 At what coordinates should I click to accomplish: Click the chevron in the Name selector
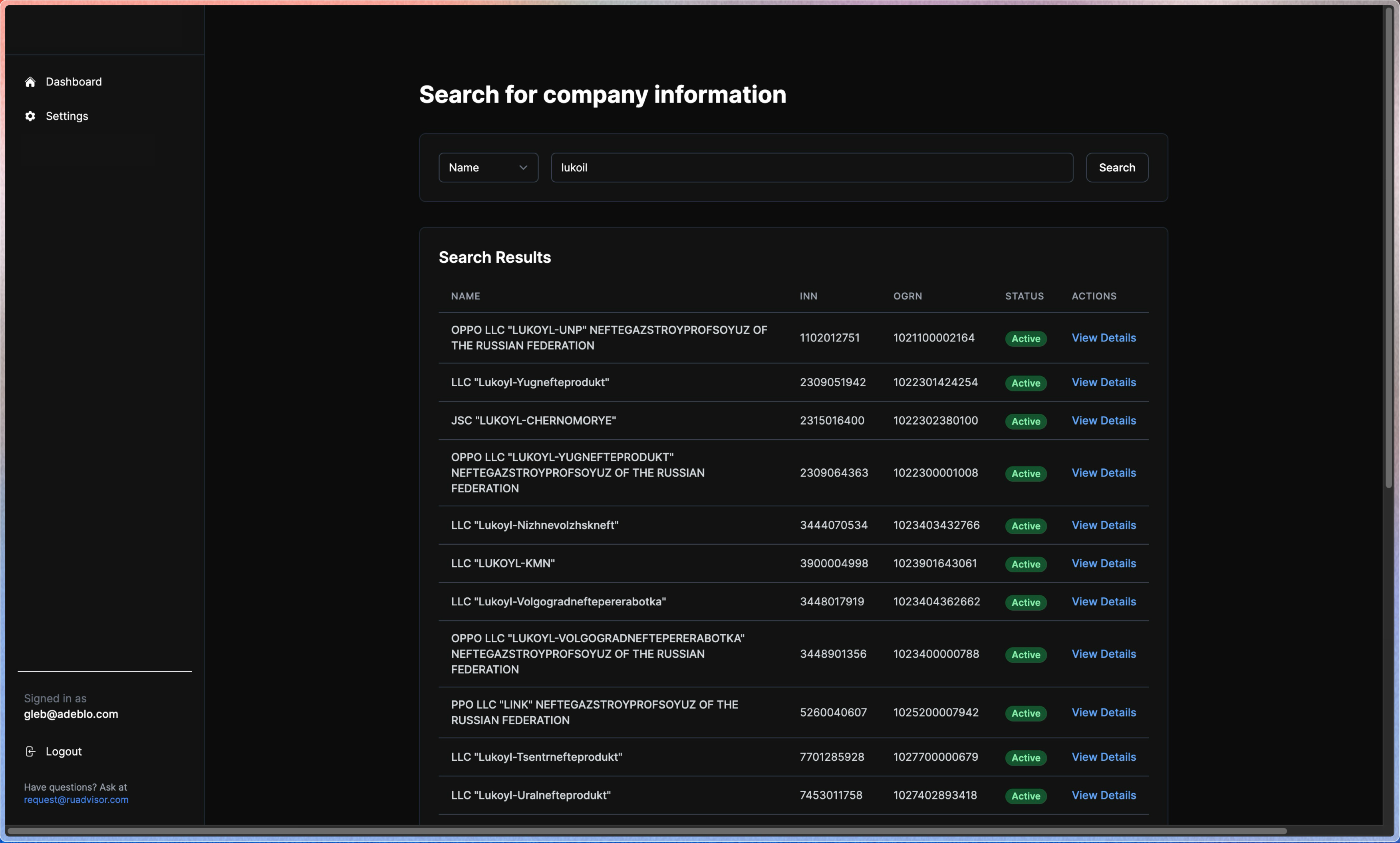pos(523,168)
